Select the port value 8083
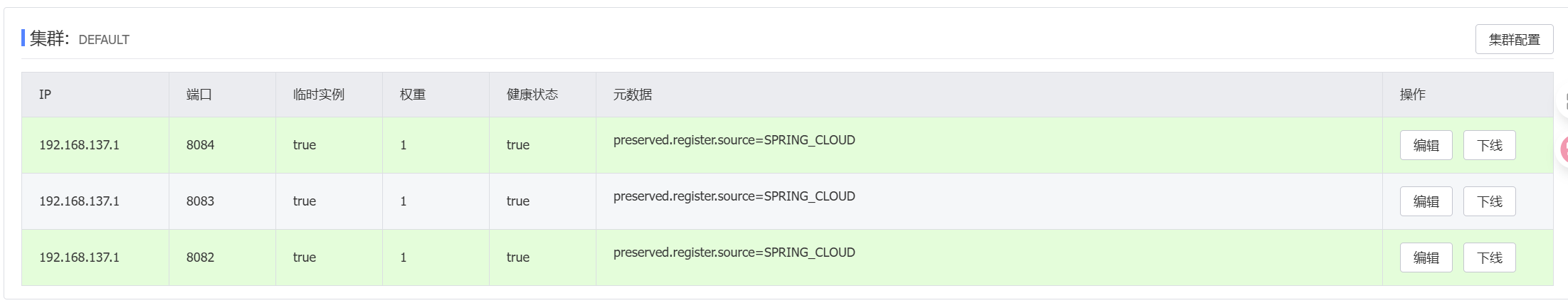The image size is (1568, 308). [200, 201]
